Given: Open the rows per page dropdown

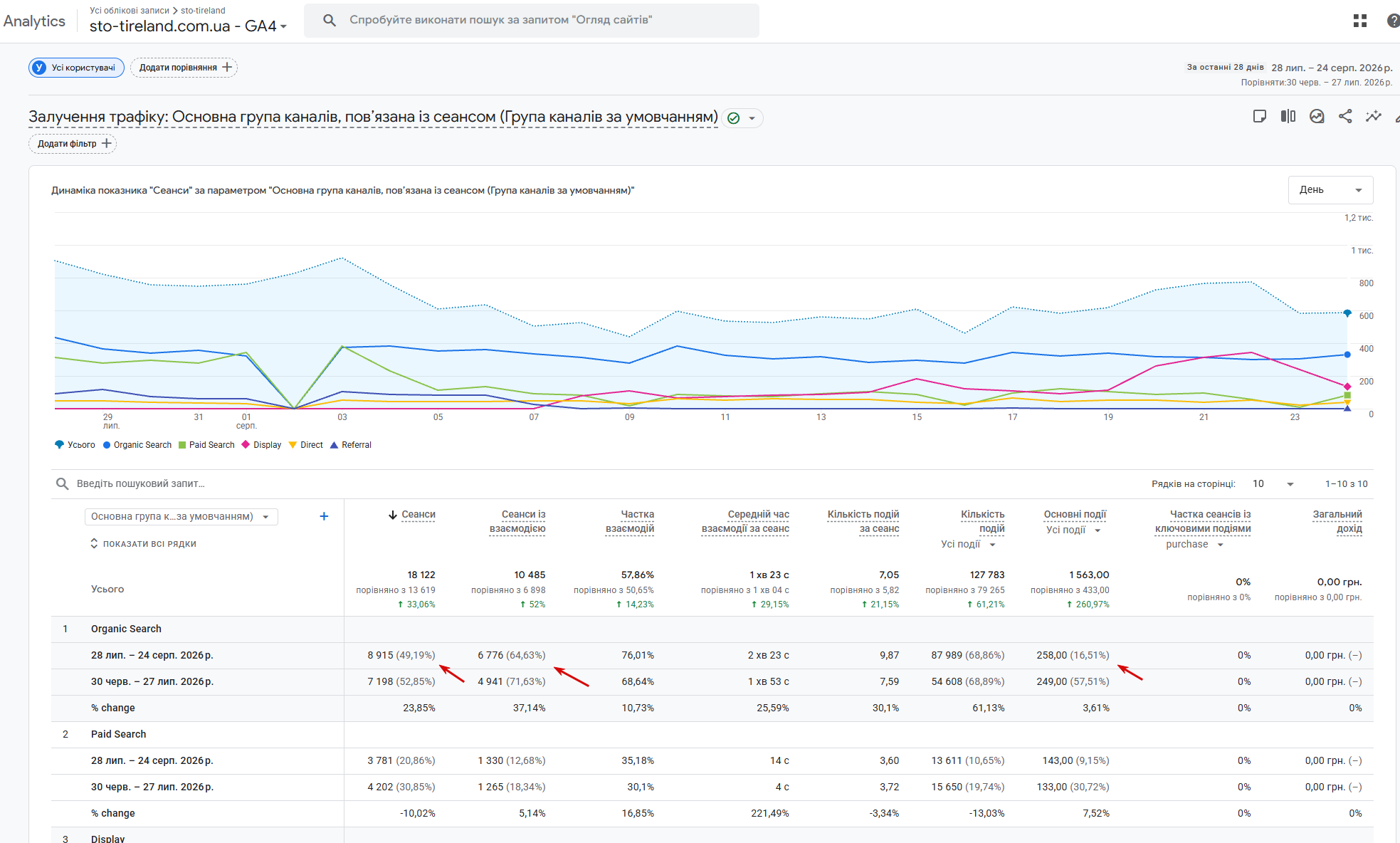Looking at the screenshot, I should click(x=1273, y=484).
